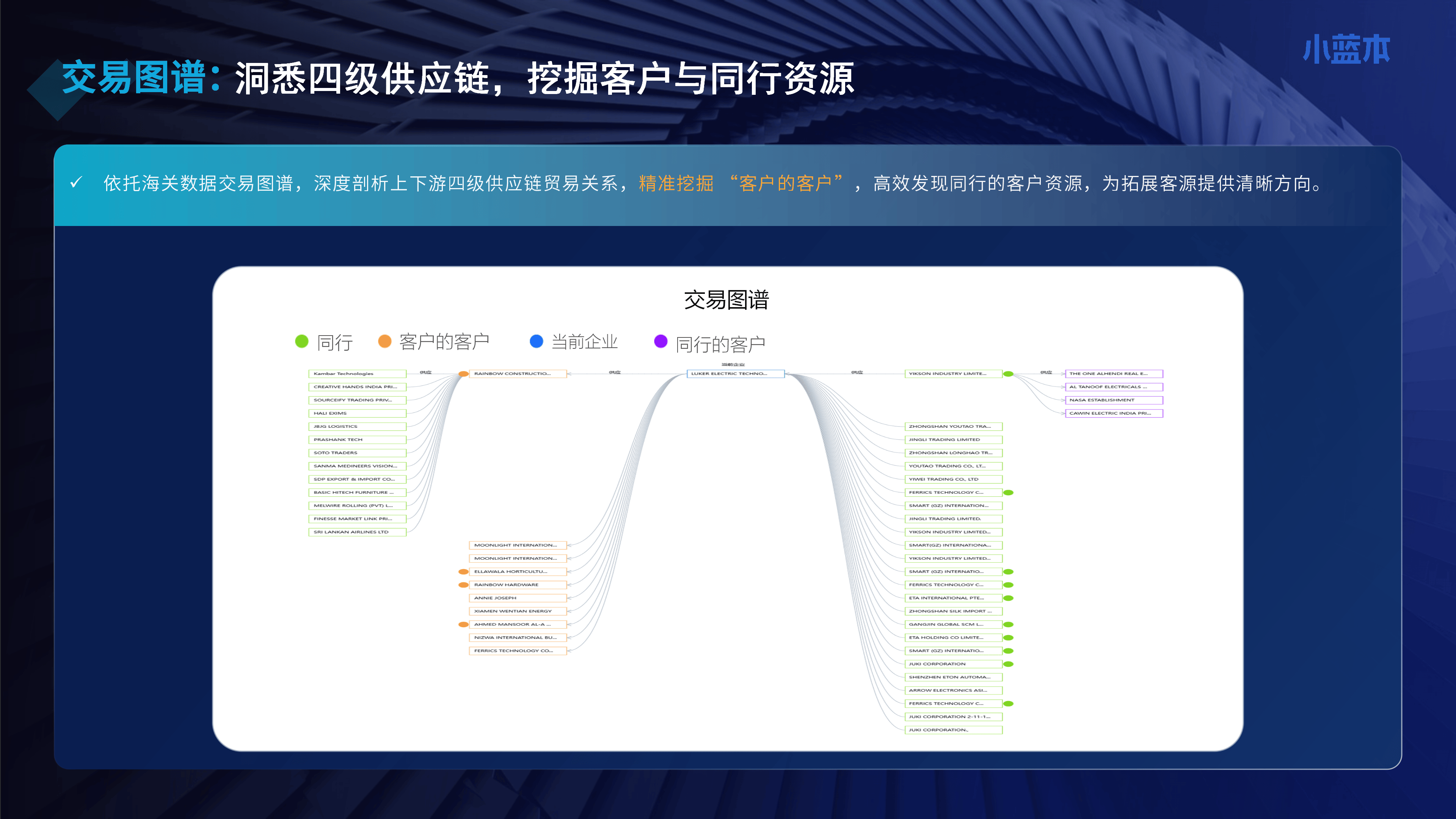1456x819 pixels.
Task: Collapse top YIKSON INDUSTRY LIMITE via green dot
Action: pyautogui.click(x=1008, y=373)
